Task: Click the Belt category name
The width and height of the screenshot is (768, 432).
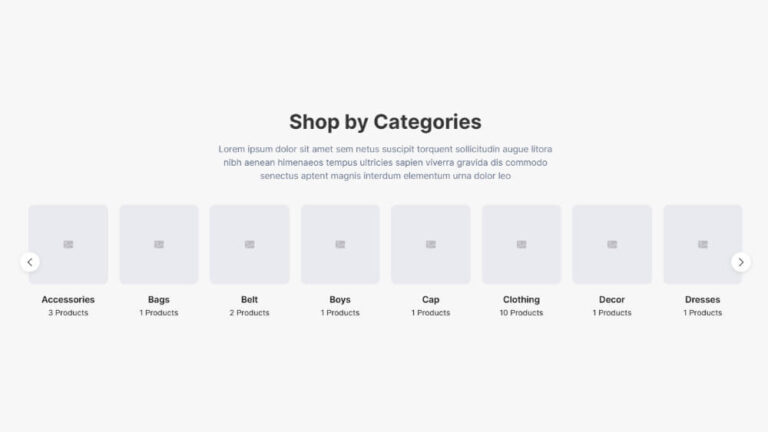Action: click(x=249, y=299)
